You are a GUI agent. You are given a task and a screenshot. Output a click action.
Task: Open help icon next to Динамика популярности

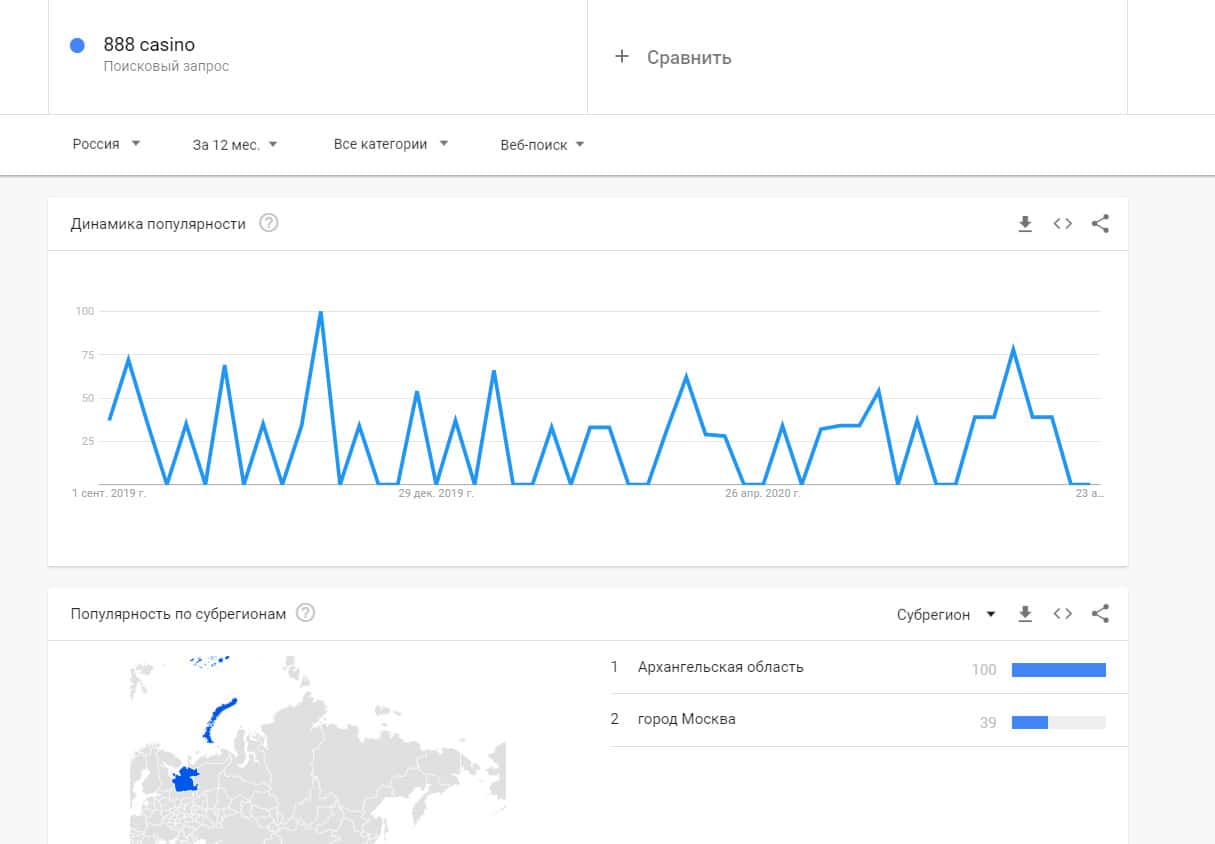tap(269, 223)
